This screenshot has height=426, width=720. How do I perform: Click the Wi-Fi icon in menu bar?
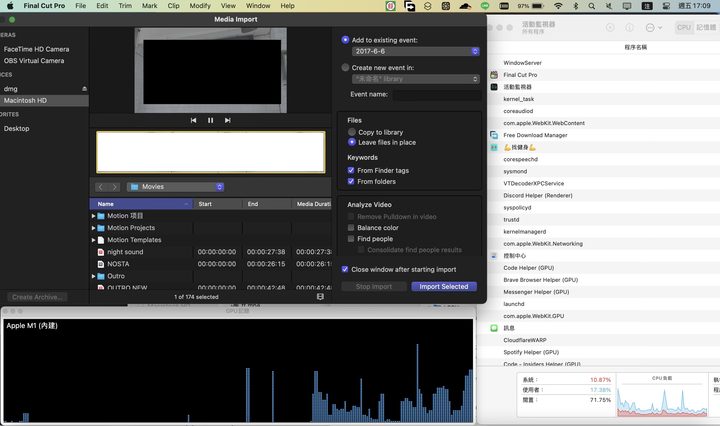pos(558,6)
